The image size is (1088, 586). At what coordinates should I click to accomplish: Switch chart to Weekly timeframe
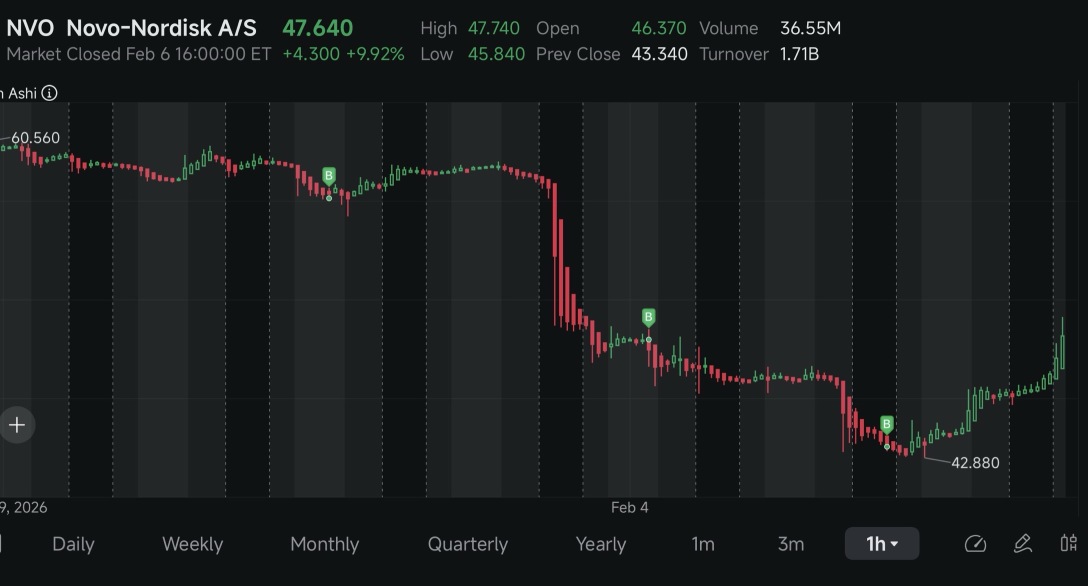click(193, 544)
